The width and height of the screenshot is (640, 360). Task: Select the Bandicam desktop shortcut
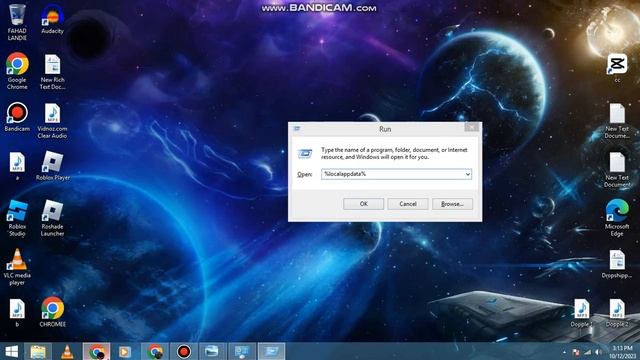coord(17,117)
